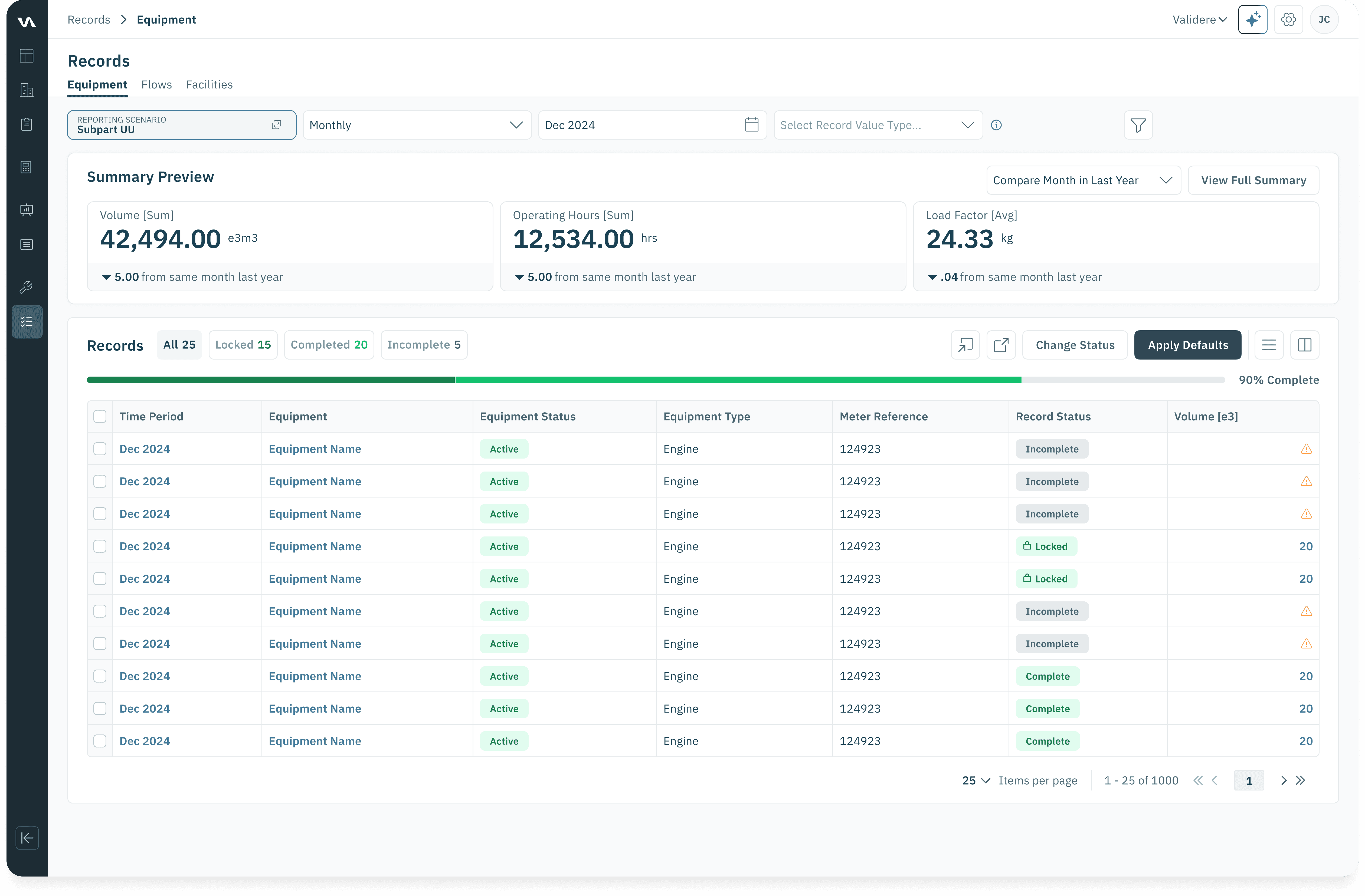Open the AI sparkle assistant button

pyautogui.click(x=1252, y=19)
